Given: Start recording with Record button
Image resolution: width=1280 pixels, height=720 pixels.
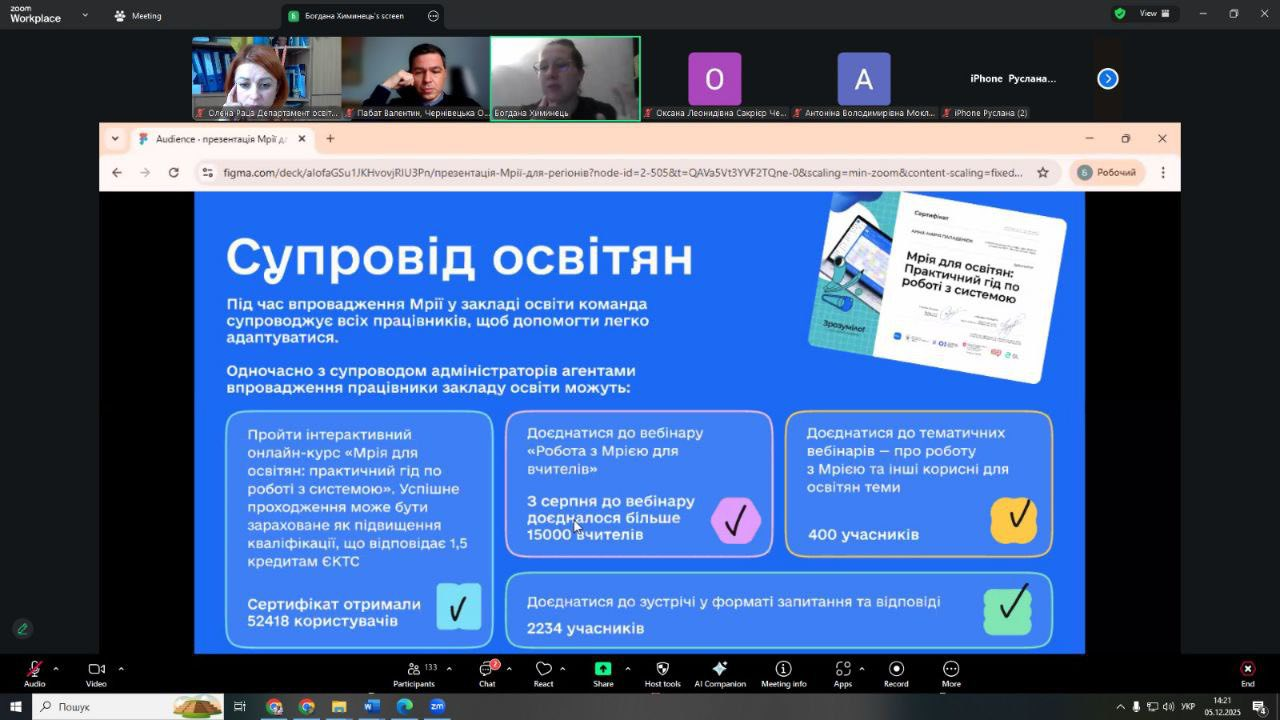Looking at the screenshot, I should [896, 674].
